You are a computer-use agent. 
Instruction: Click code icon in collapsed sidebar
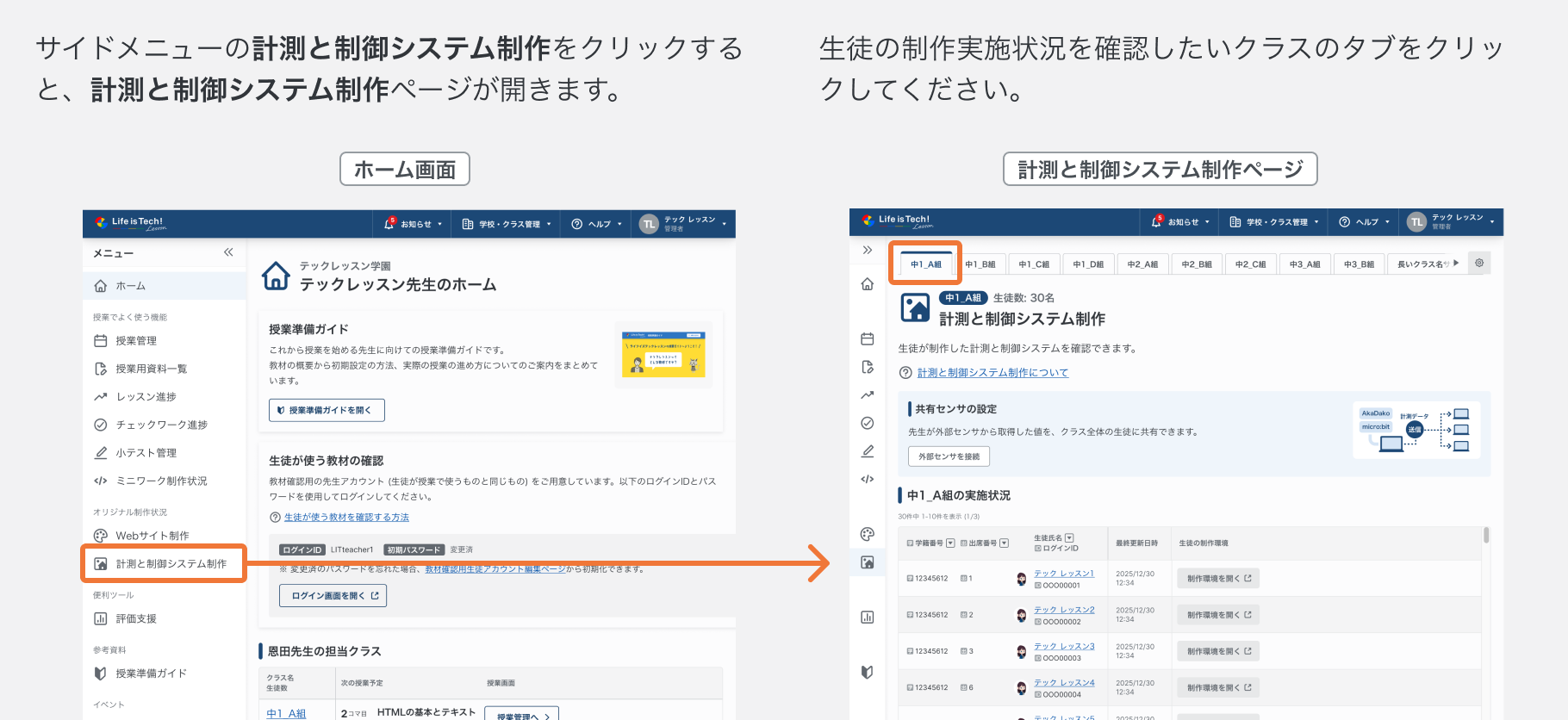867,479
